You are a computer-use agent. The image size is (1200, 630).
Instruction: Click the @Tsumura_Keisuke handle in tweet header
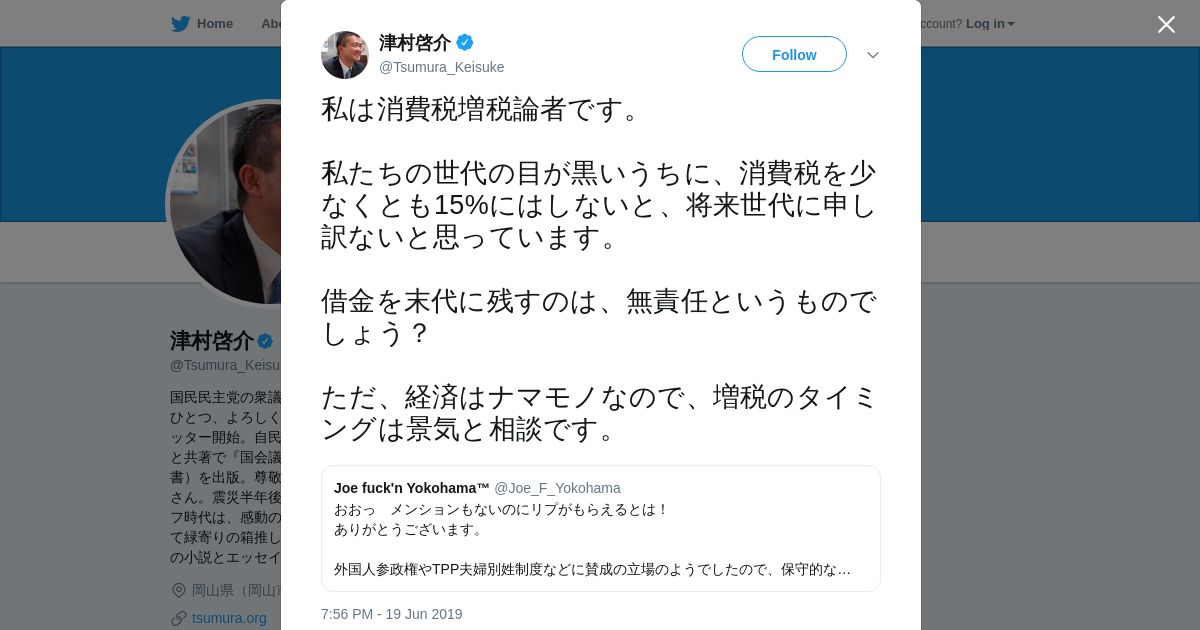(x=441, y=67)
